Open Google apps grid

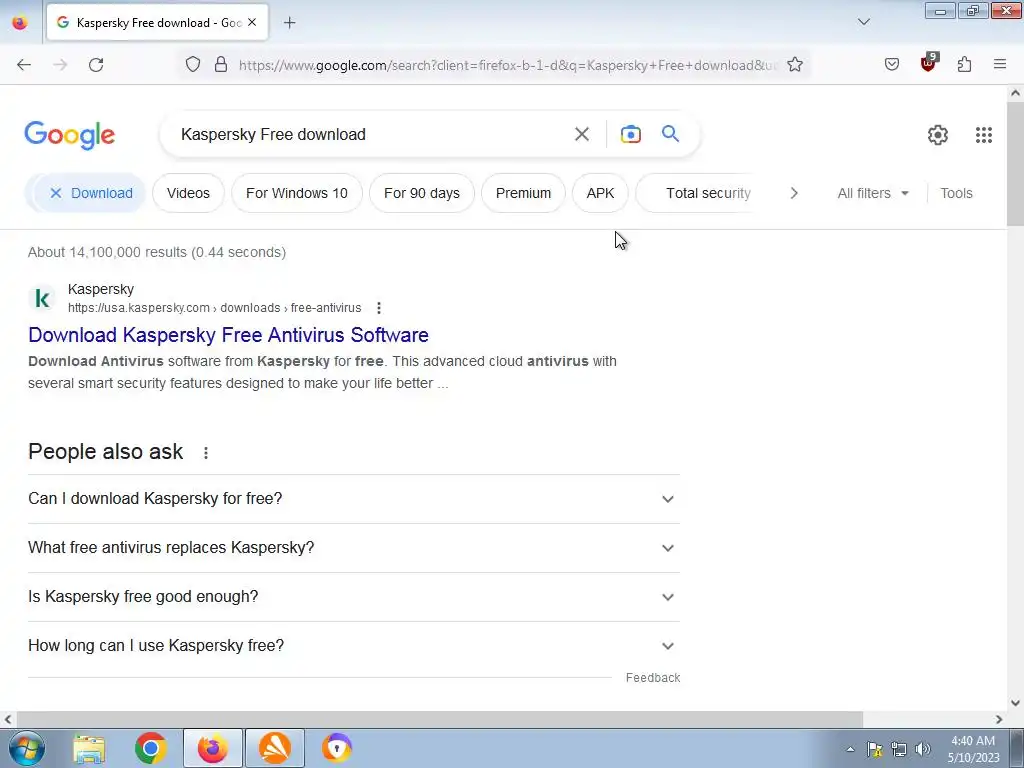coord(984,135)
